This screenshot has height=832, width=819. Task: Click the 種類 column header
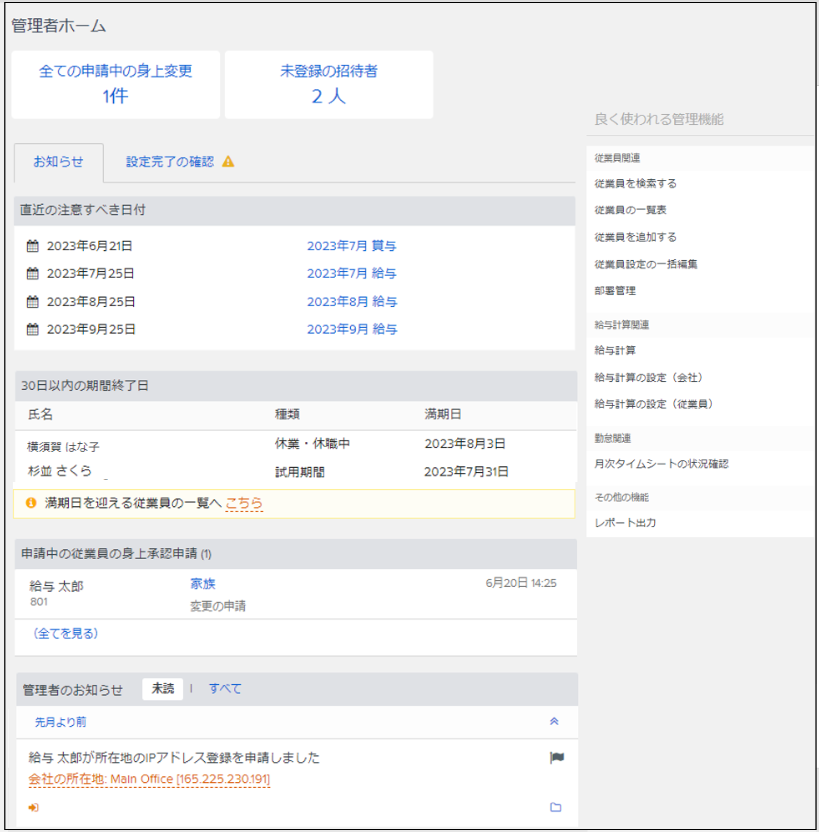pyautogui.click(x=287, y=414)
